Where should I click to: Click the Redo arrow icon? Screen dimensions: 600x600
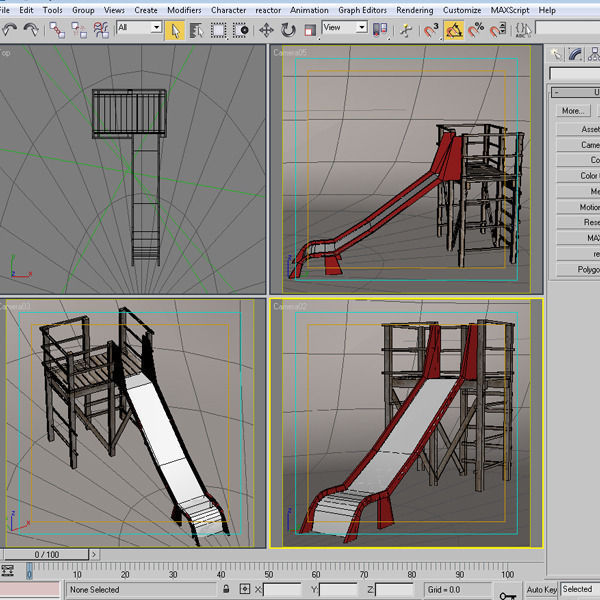coord(31,29)
